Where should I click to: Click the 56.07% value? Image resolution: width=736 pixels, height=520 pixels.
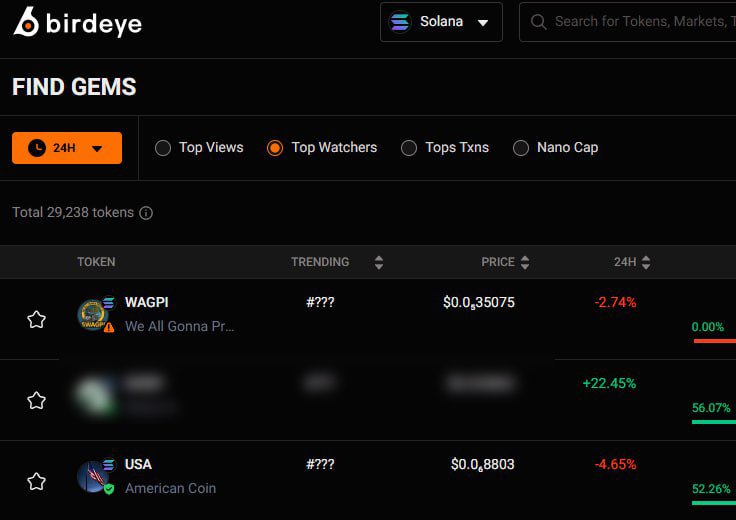coord(711,407)
